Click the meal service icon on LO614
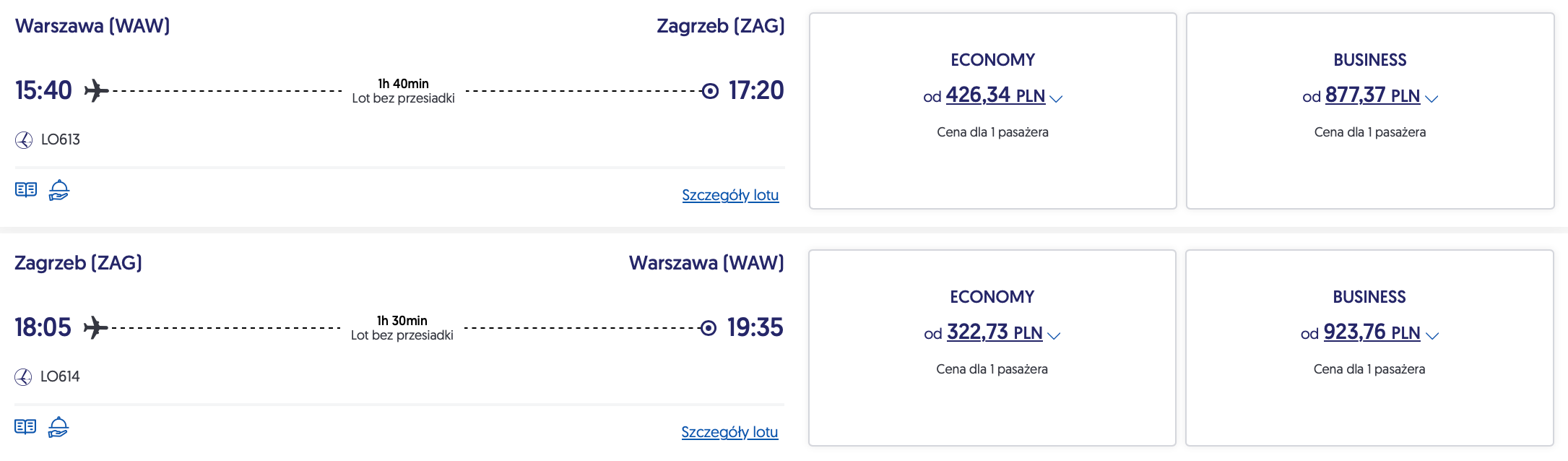Viewport: 1568px width, 461px height. pyautogui.click(x=58, y=427)
